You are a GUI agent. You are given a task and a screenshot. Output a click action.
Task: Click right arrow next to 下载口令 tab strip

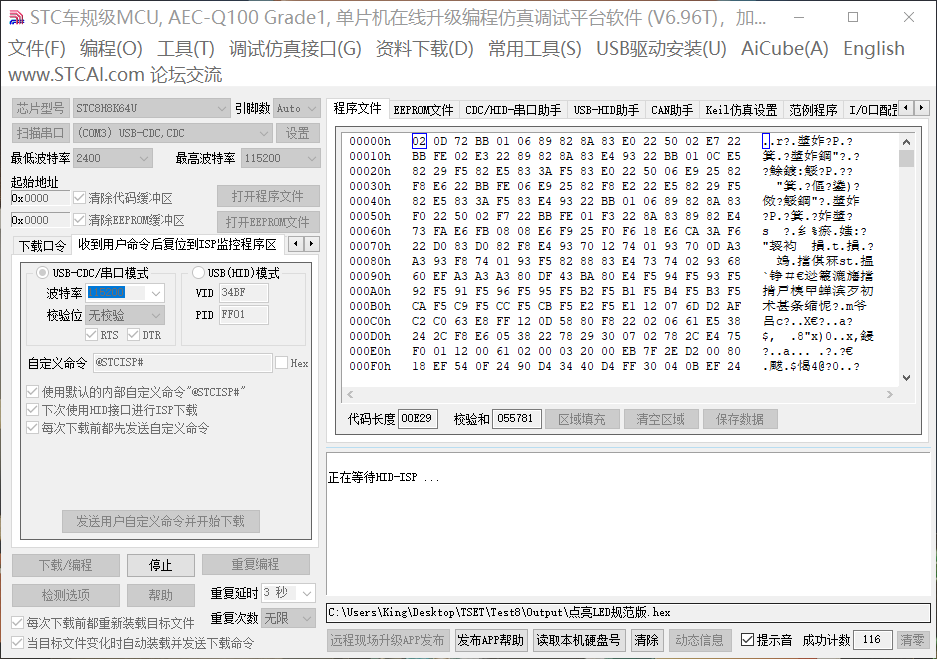311,244
